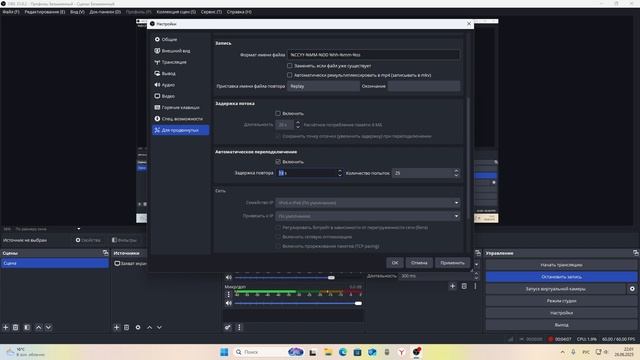The width and height of the screenshot is (640, 360).
Task: Open the Help (Справка) menu
Action: coord(239,12)
